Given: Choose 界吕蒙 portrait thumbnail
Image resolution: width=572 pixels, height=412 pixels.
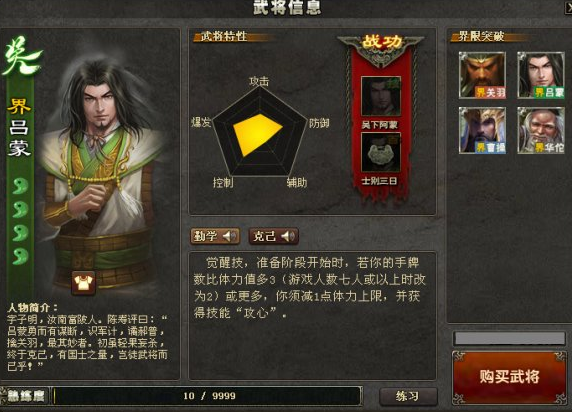Looking at the screenshot, I should [541, 75].
